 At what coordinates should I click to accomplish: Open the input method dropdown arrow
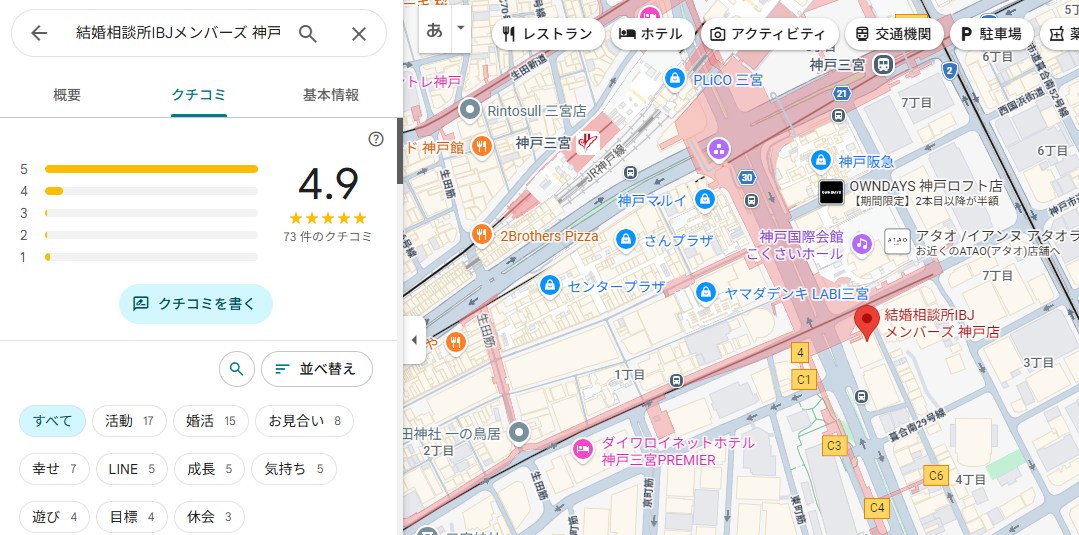point(461,29)
